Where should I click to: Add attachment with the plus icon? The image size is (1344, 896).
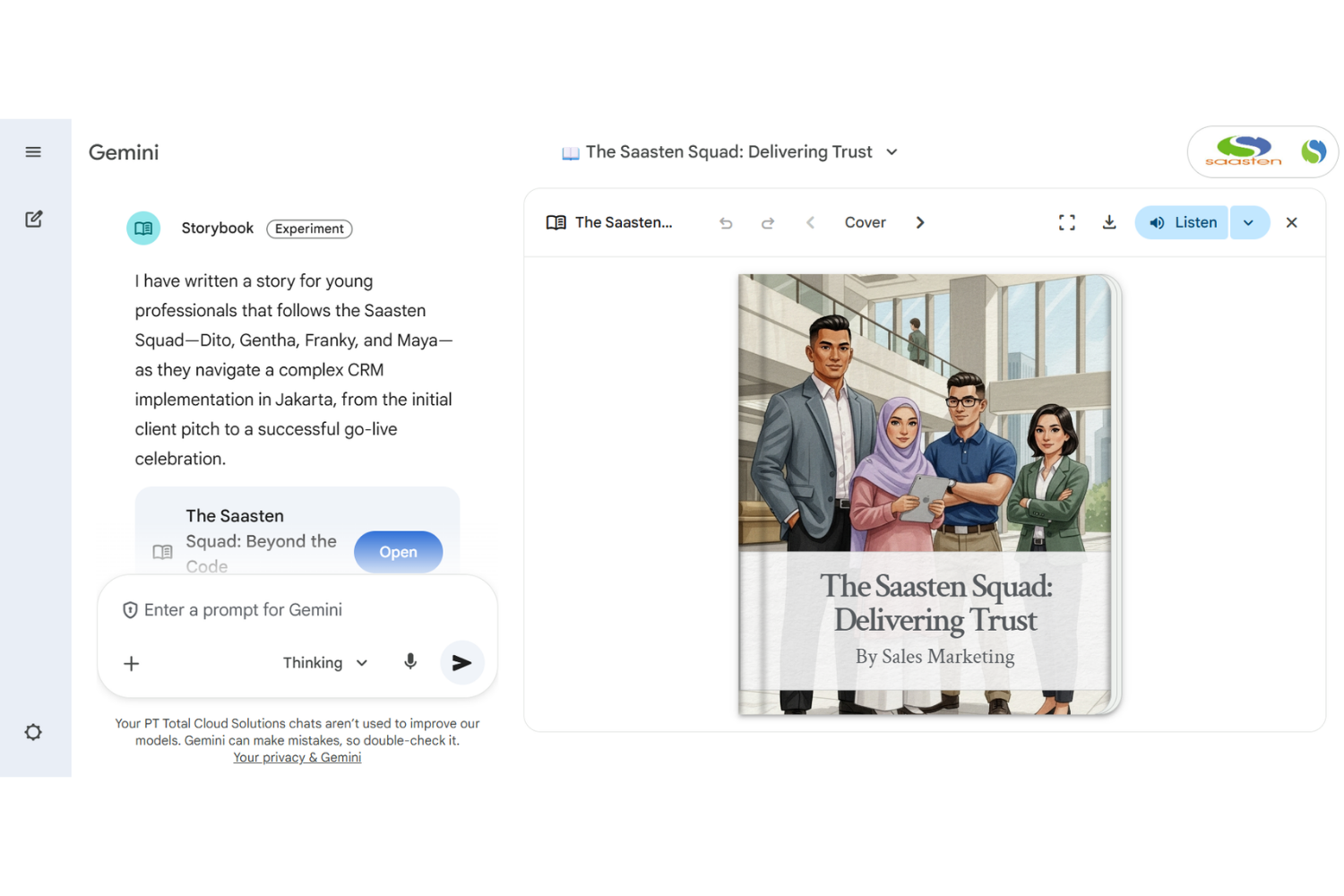[x=132, y=663]
